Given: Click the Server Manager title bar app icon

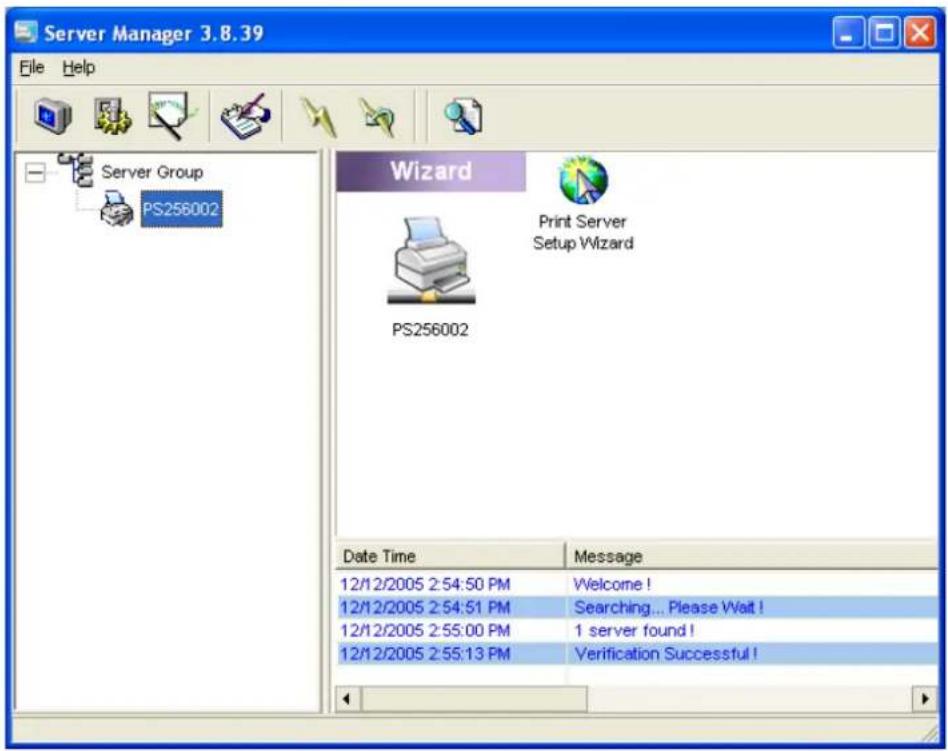Looking at the screenshot, I should 25,31.
